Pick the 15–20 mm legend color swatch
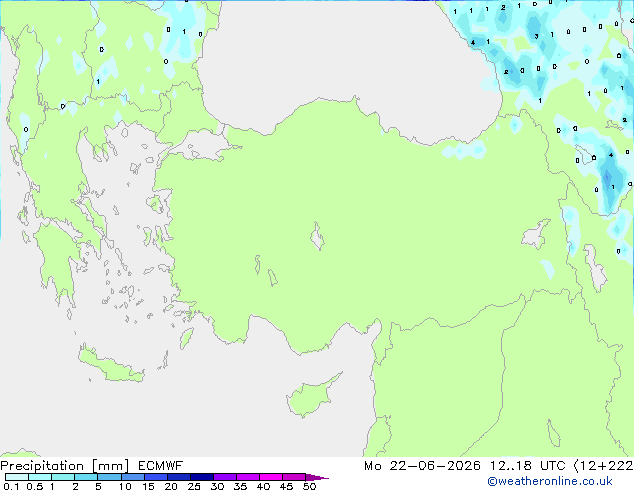 point(155,477)
